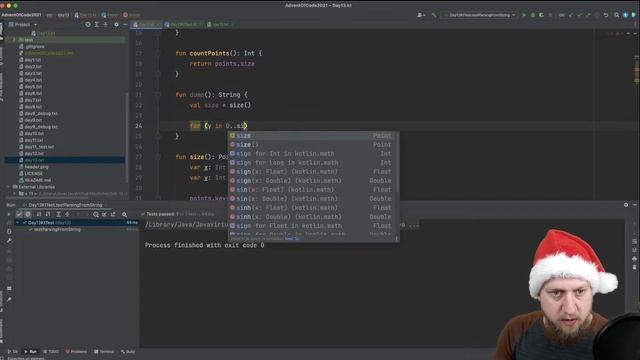Screen dimensions: 640x360
Task: Open Project panel gear options
Action: click(x=116, y=24)
